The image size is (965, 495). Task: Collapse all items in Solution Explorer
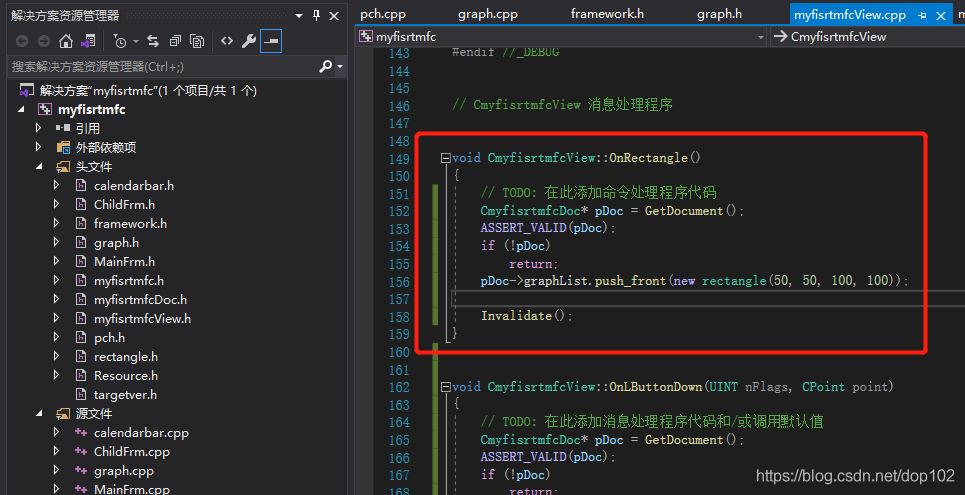coord(176,41)
